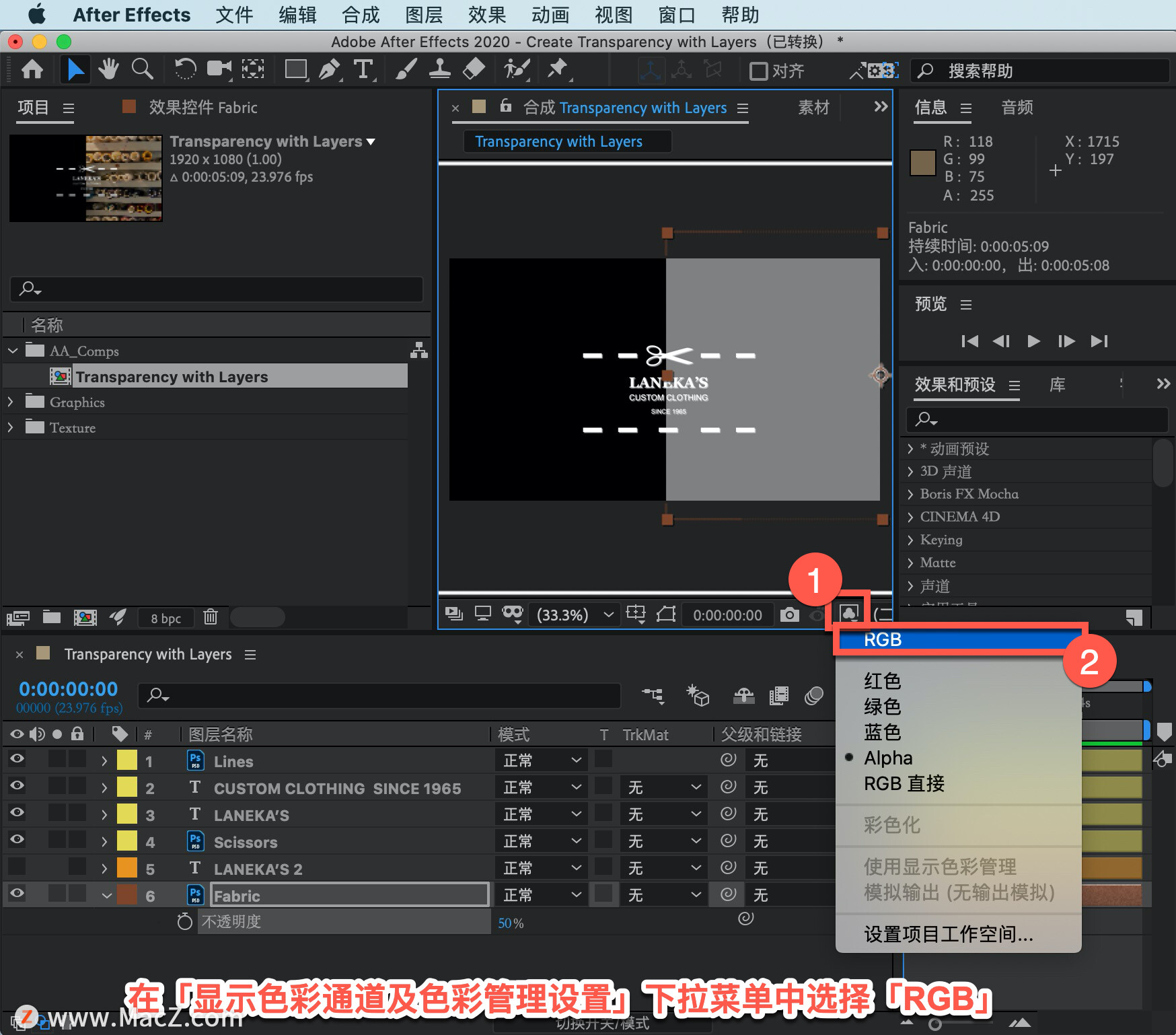Hide the Scissors layer
Image resolution: width=1176 pixels, height=1035 pixels.
click(x=17, y=840)
